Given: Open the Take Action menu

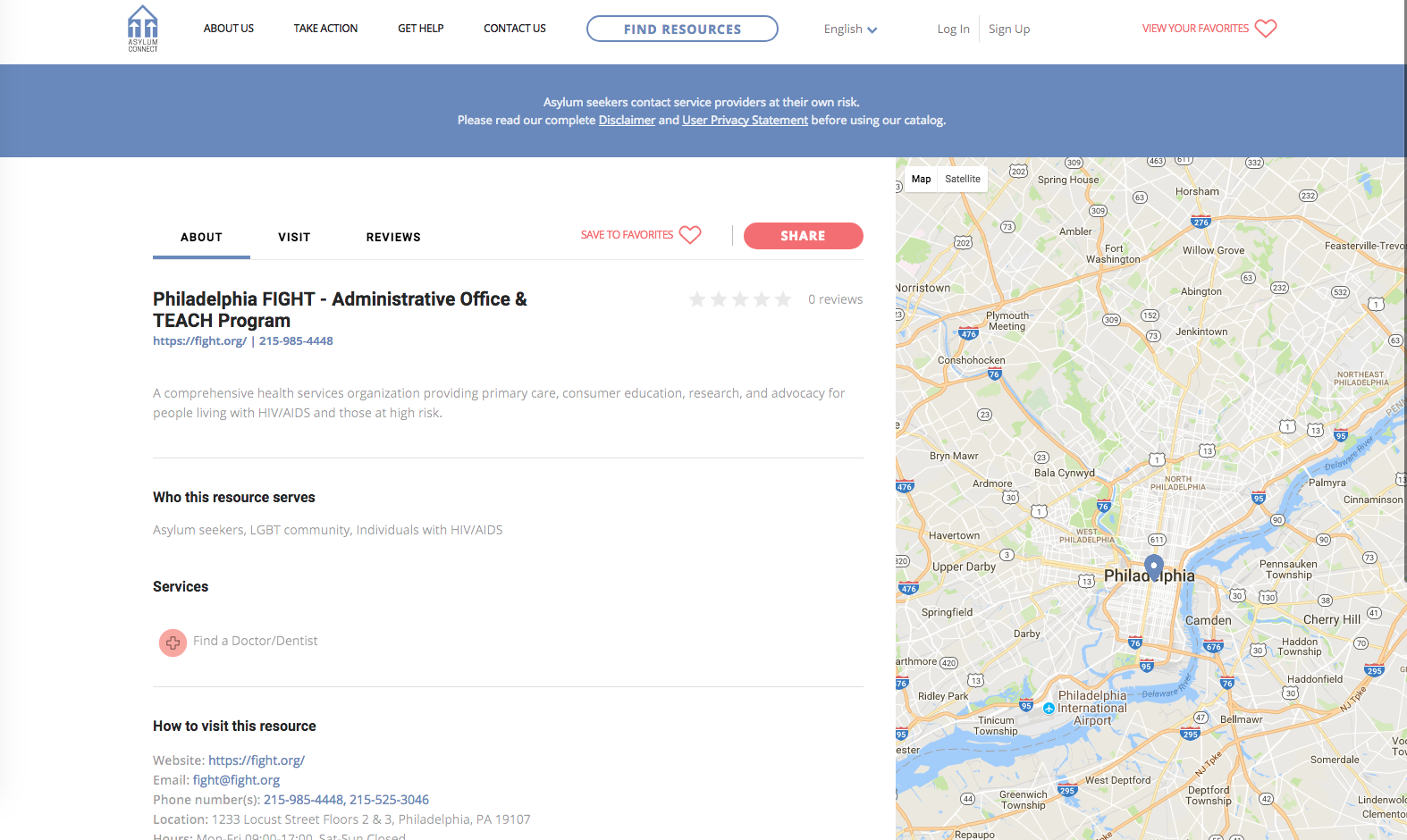Looking at the screenshot, I should (325, 29).
